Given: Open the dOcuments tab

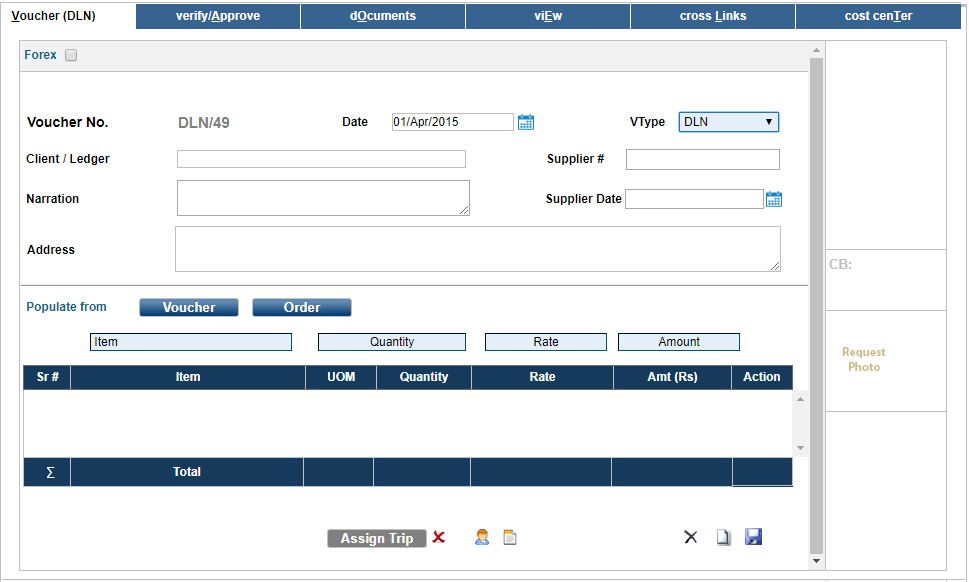Looking at the screenshot, I should point(383,16).
